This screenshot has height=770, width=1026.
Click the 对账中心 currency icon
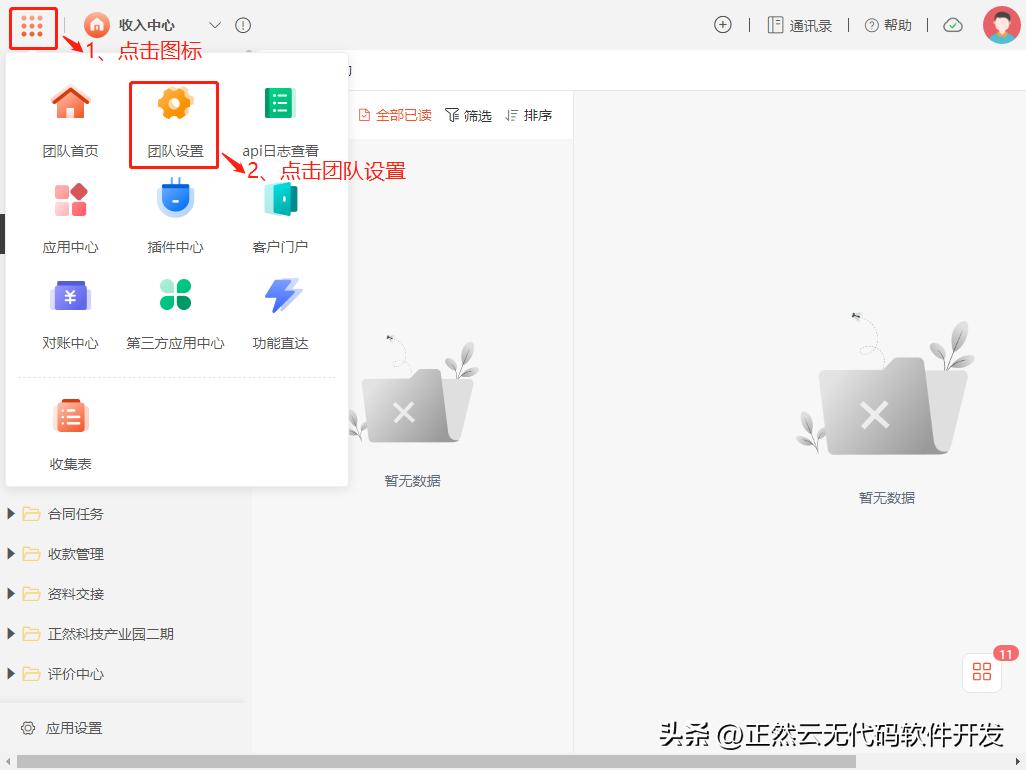70,294
